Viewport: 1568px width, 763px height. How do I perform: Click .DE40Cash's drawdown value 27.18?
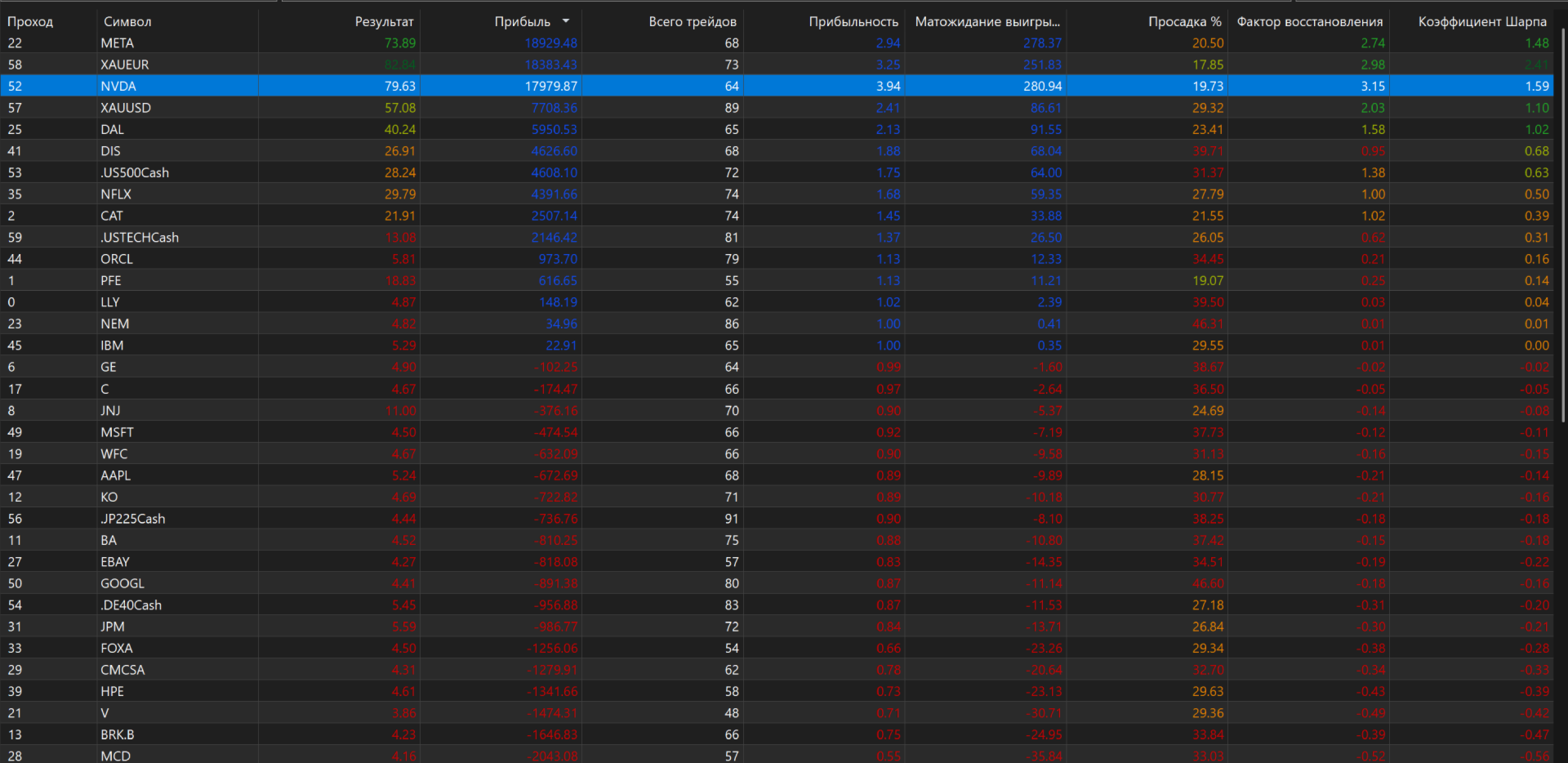[x=1208, y=605]
